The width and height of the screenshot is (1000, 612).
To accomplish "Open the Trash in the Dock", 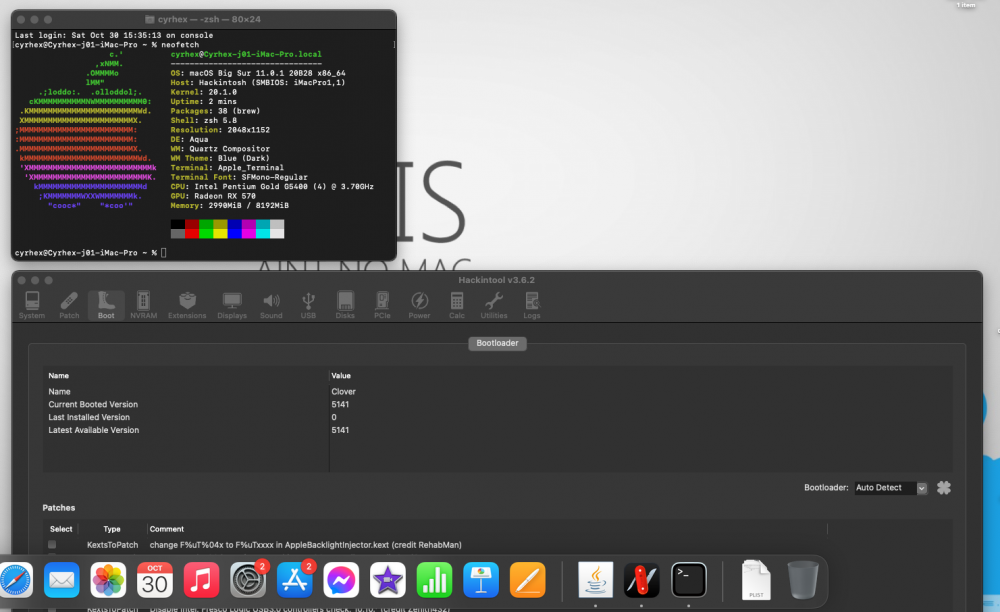I will coord(803,580).
